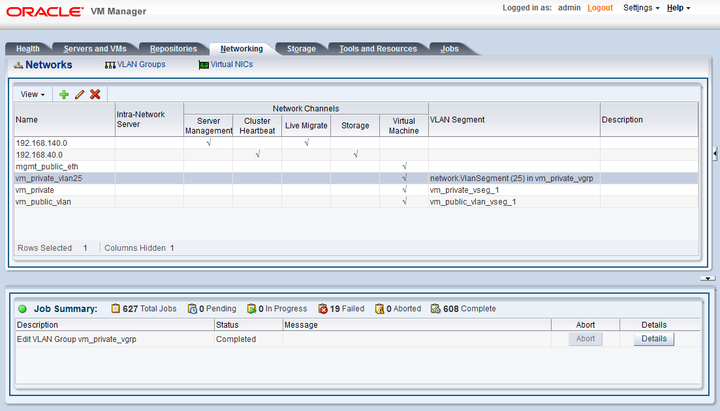Click the In Progress jobs icon
720x411 pixels.
[x=252, y=309]
